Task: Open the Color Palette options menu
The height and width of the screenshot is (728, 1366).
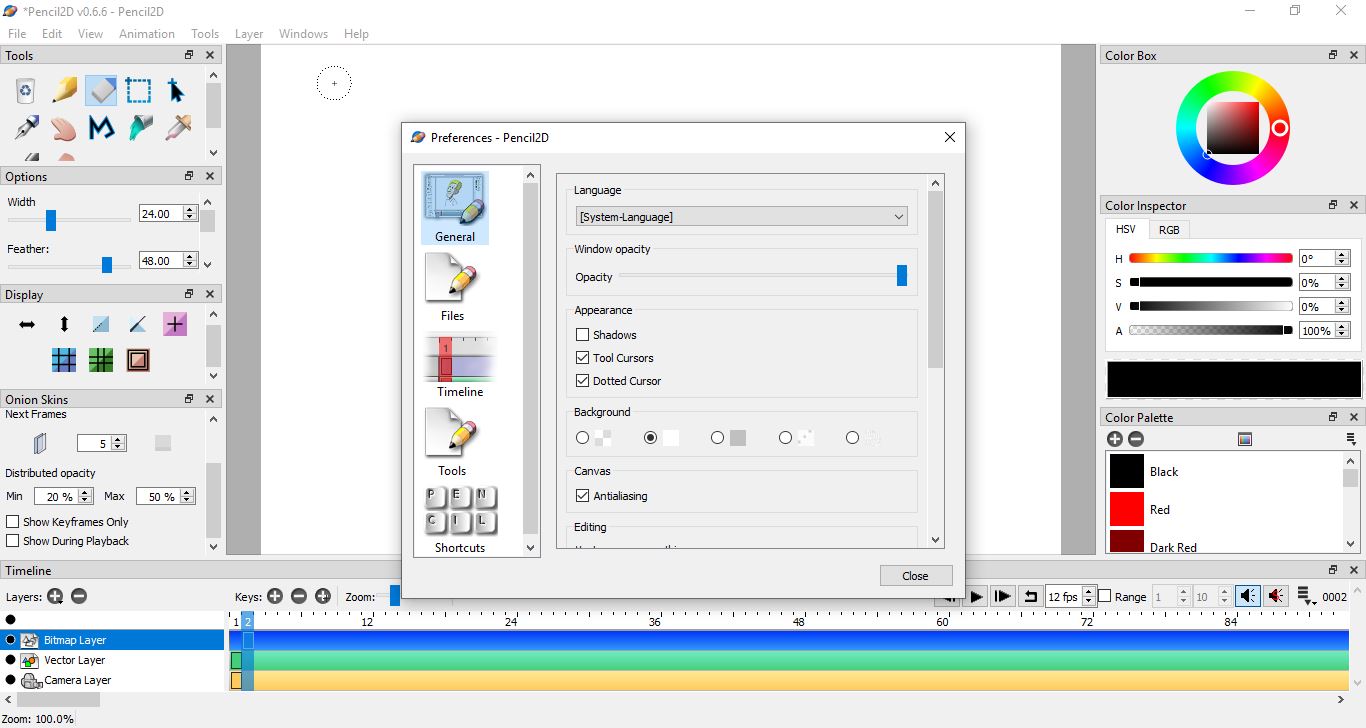Action: point(1351,439)
